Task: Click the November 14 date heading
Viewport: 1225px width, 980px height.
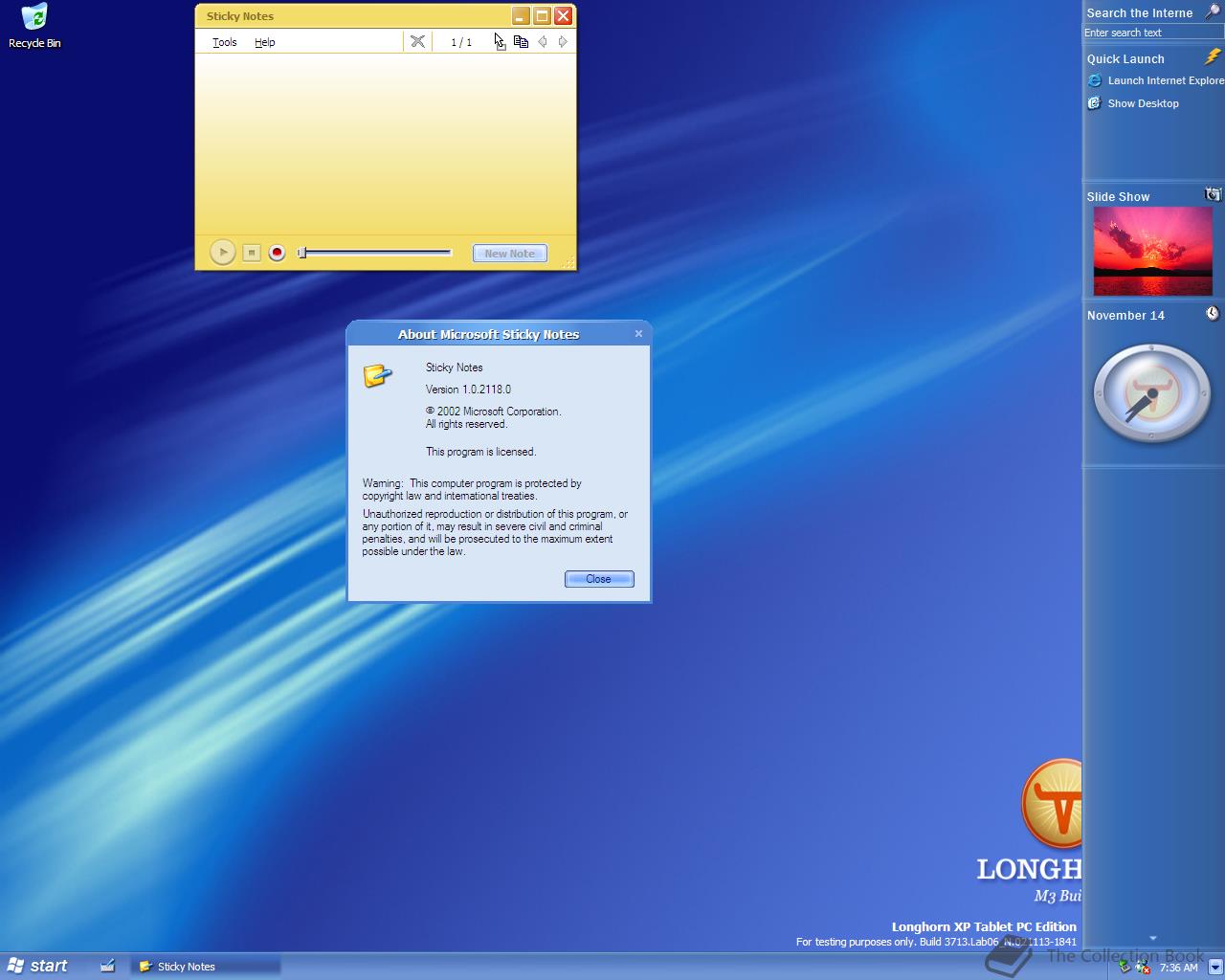Action: pyautogui.click(x=1125, y=315)
